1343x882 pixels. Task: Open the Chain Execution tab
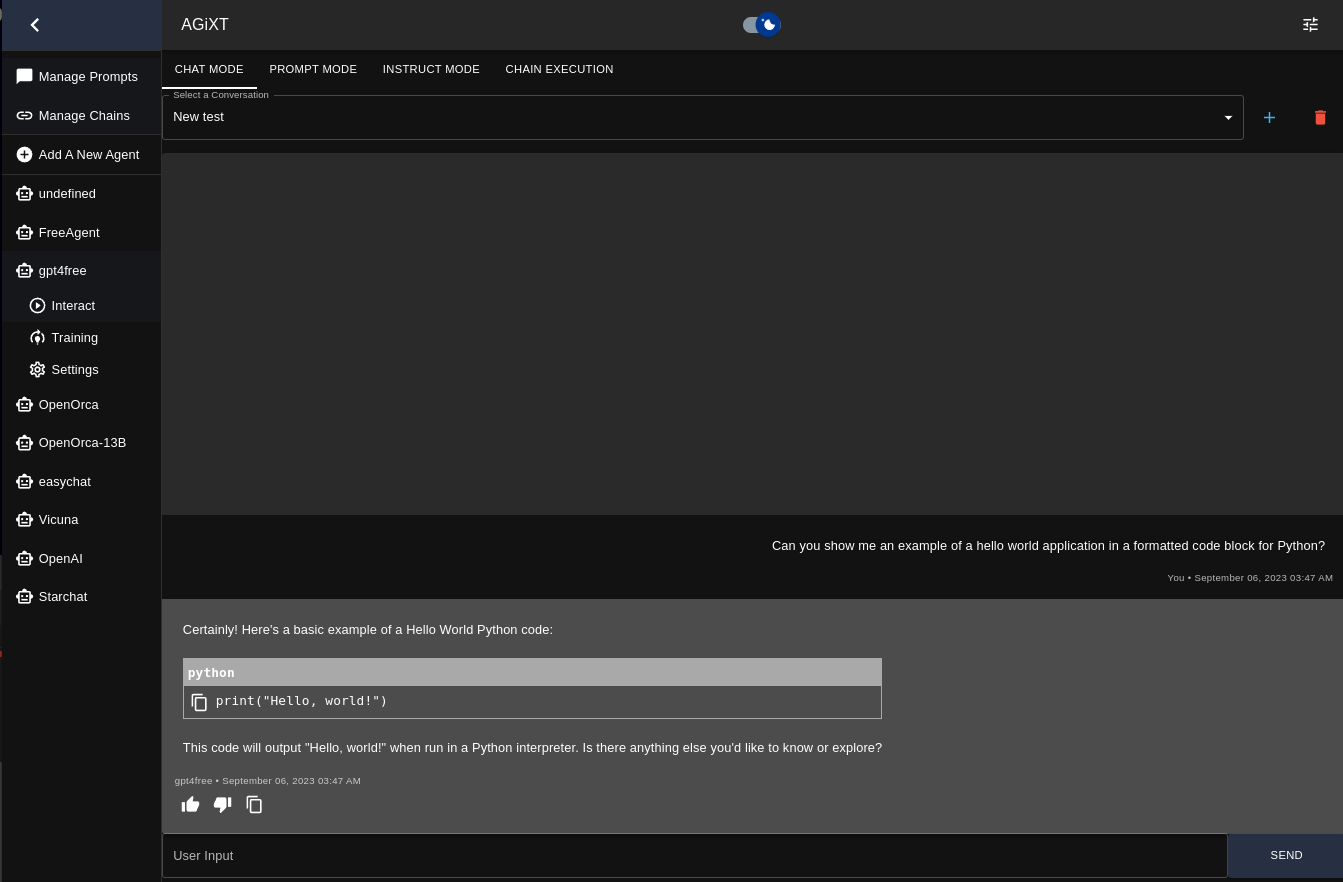click(x=559, y=69)
